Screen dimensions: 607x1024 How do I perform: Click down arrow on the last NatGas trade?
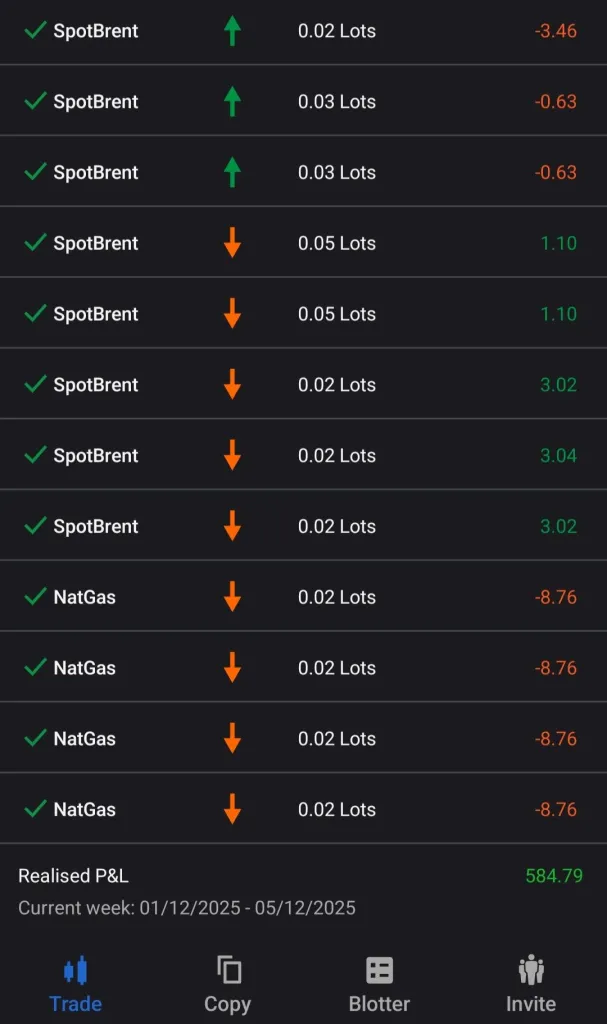pyautogui.click(x=232, y=809)
